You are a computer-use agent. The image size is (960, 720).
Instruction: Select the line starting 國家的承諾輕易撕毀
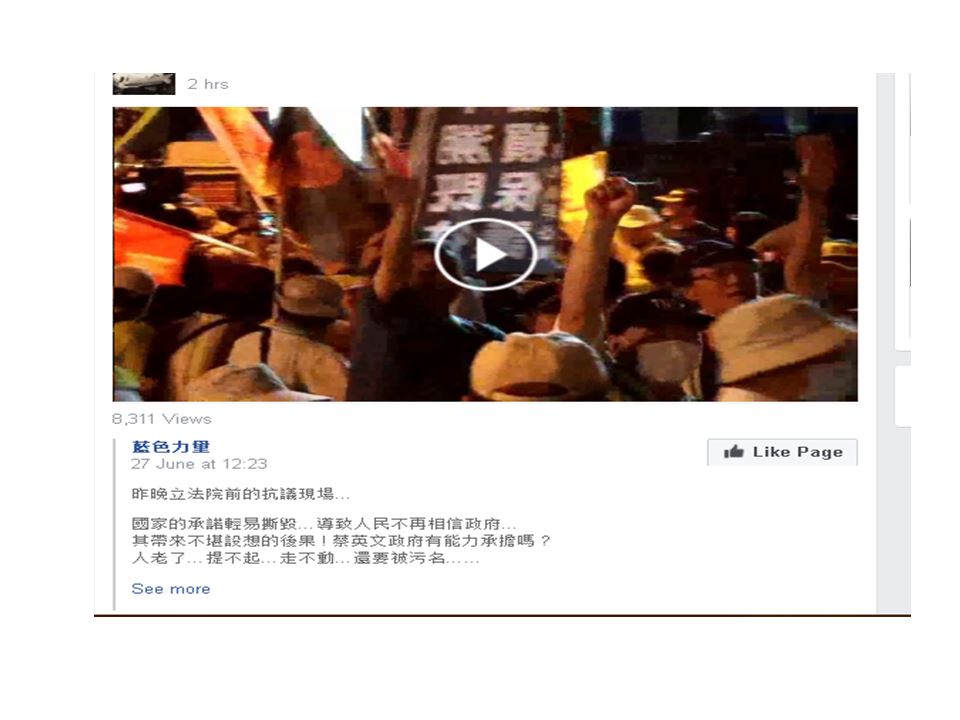(x=324, y=524)
